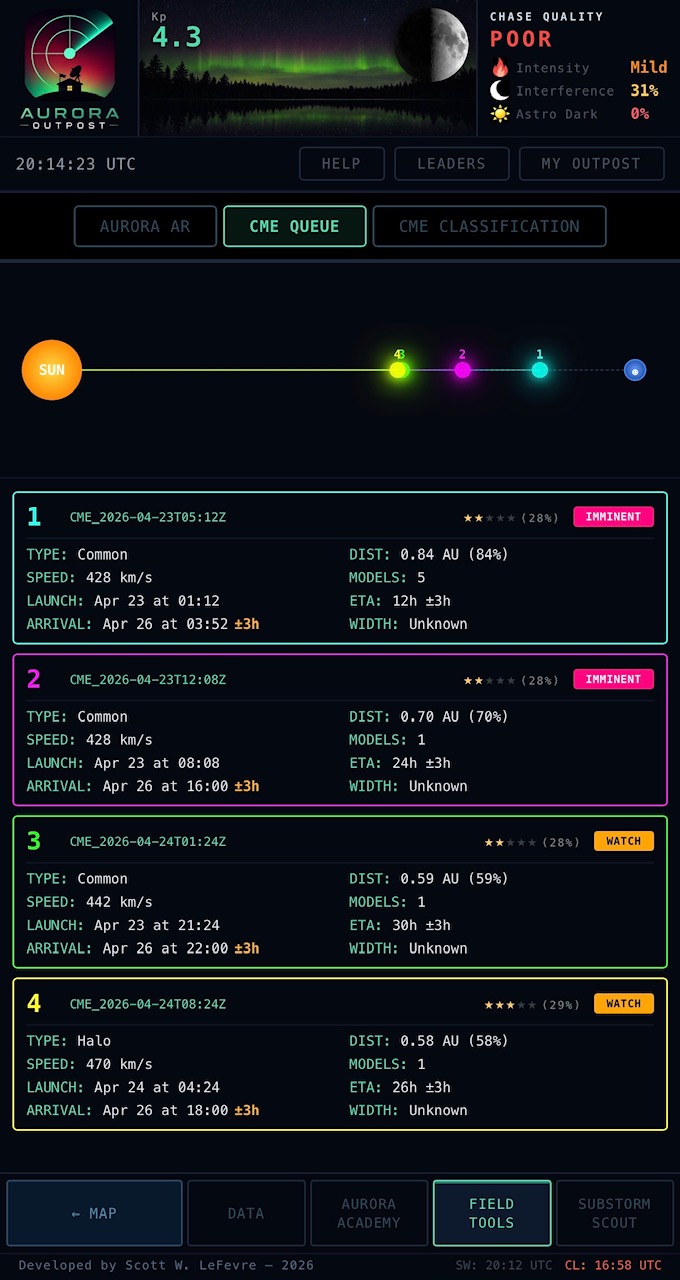Click three-star rating on CME card 4
This screenshot has width=680, height=1280.
pyautogui.click(x=511, y=1004)
